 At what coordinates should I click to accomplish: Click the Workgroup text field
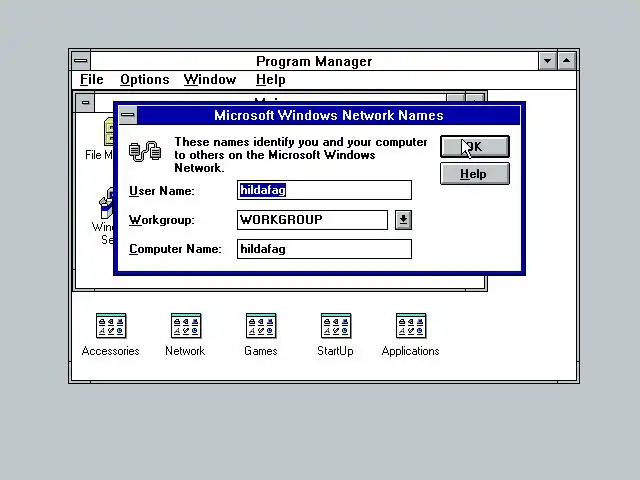(312, 220)
